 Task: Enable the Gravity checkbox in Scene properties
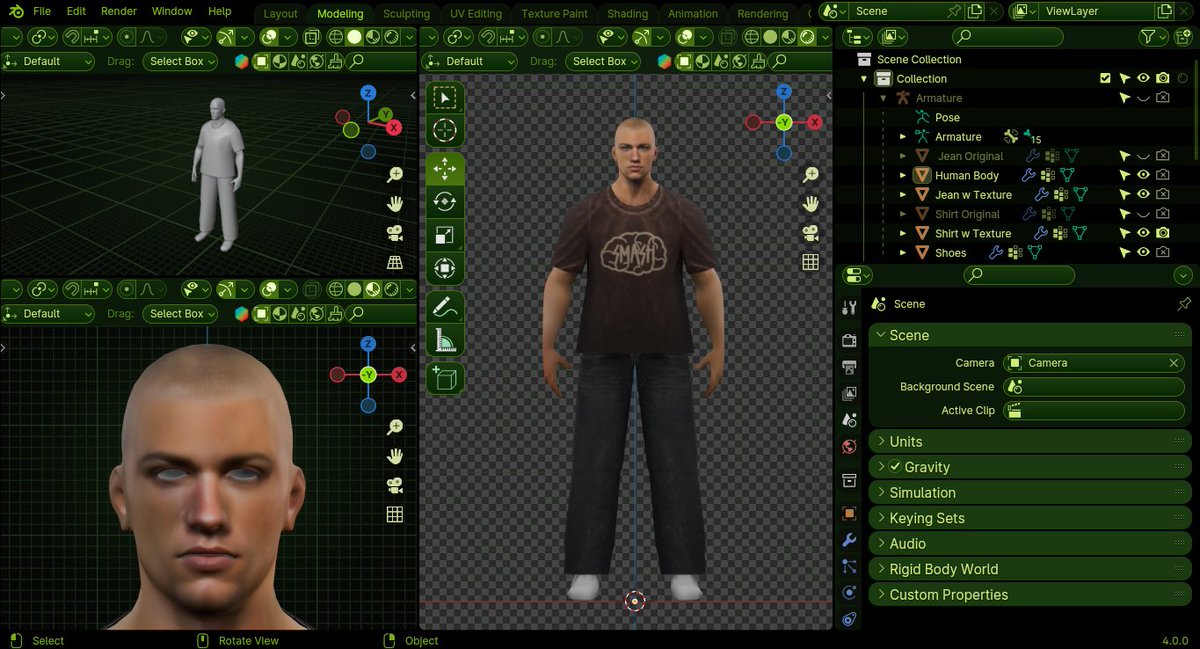click(x=896, y=467)
